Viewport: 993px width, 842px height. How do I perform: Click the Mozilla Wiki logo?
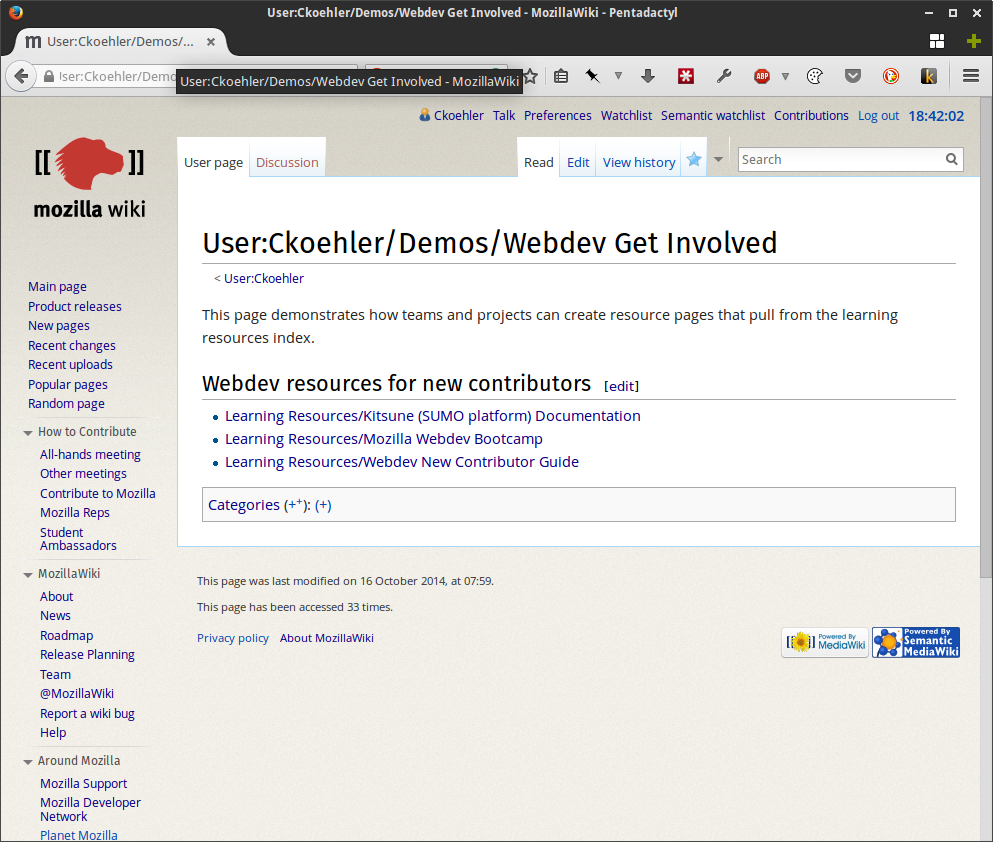click(x=89, y=178)
